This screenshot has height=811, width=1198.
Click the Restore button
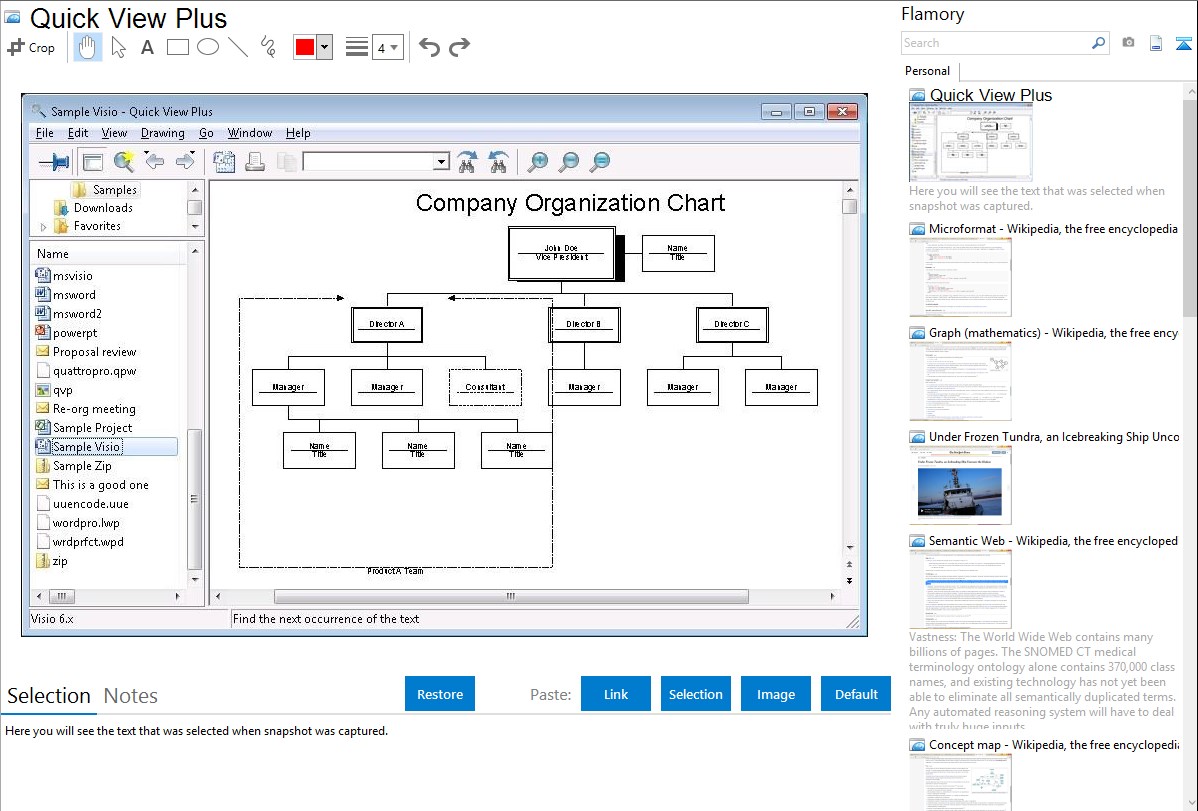coord(440,694)
